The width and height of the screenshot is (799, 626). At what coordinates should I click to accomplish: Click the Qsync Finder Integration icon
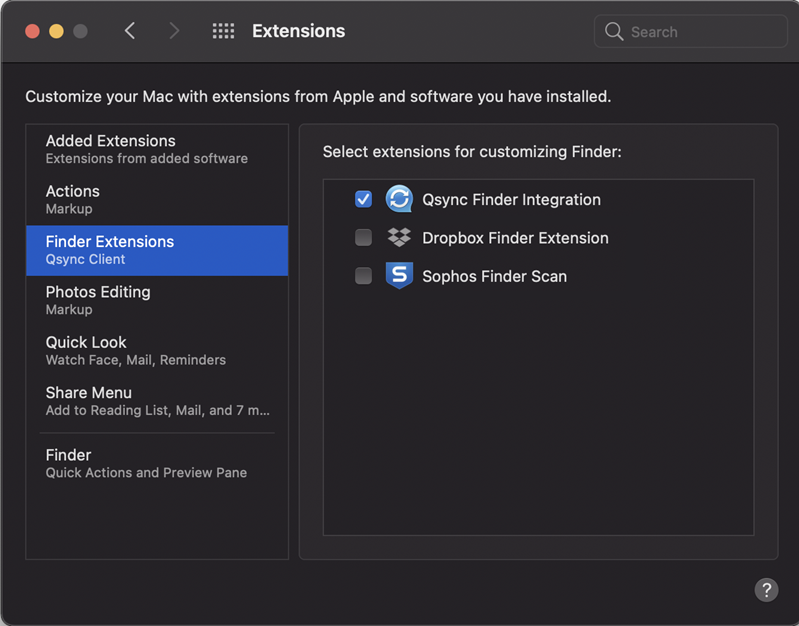pyautogui.click(x=399, y=199)
